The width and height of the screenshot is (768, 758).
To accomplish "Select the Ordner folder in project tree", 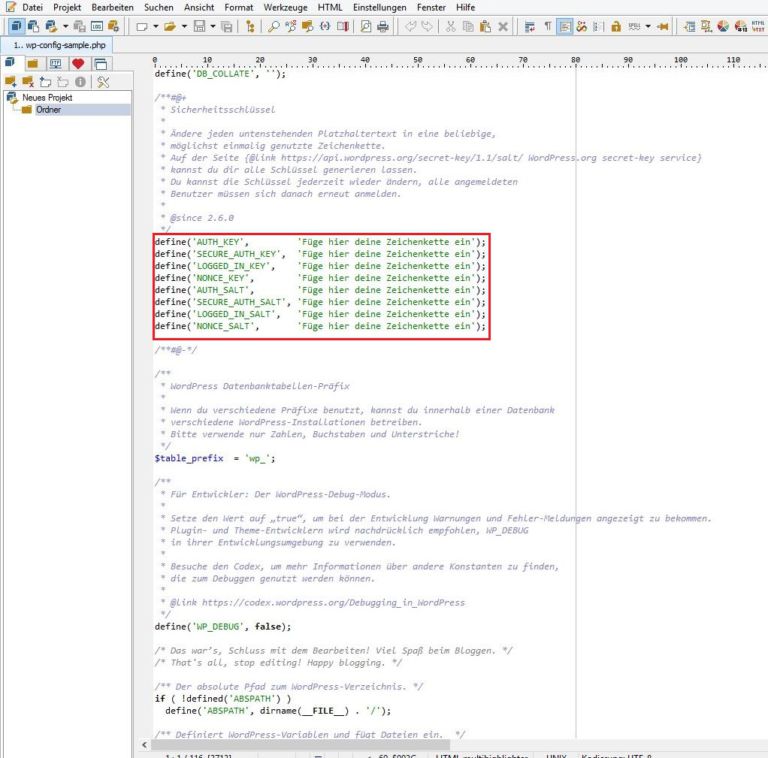I will 49,110.
